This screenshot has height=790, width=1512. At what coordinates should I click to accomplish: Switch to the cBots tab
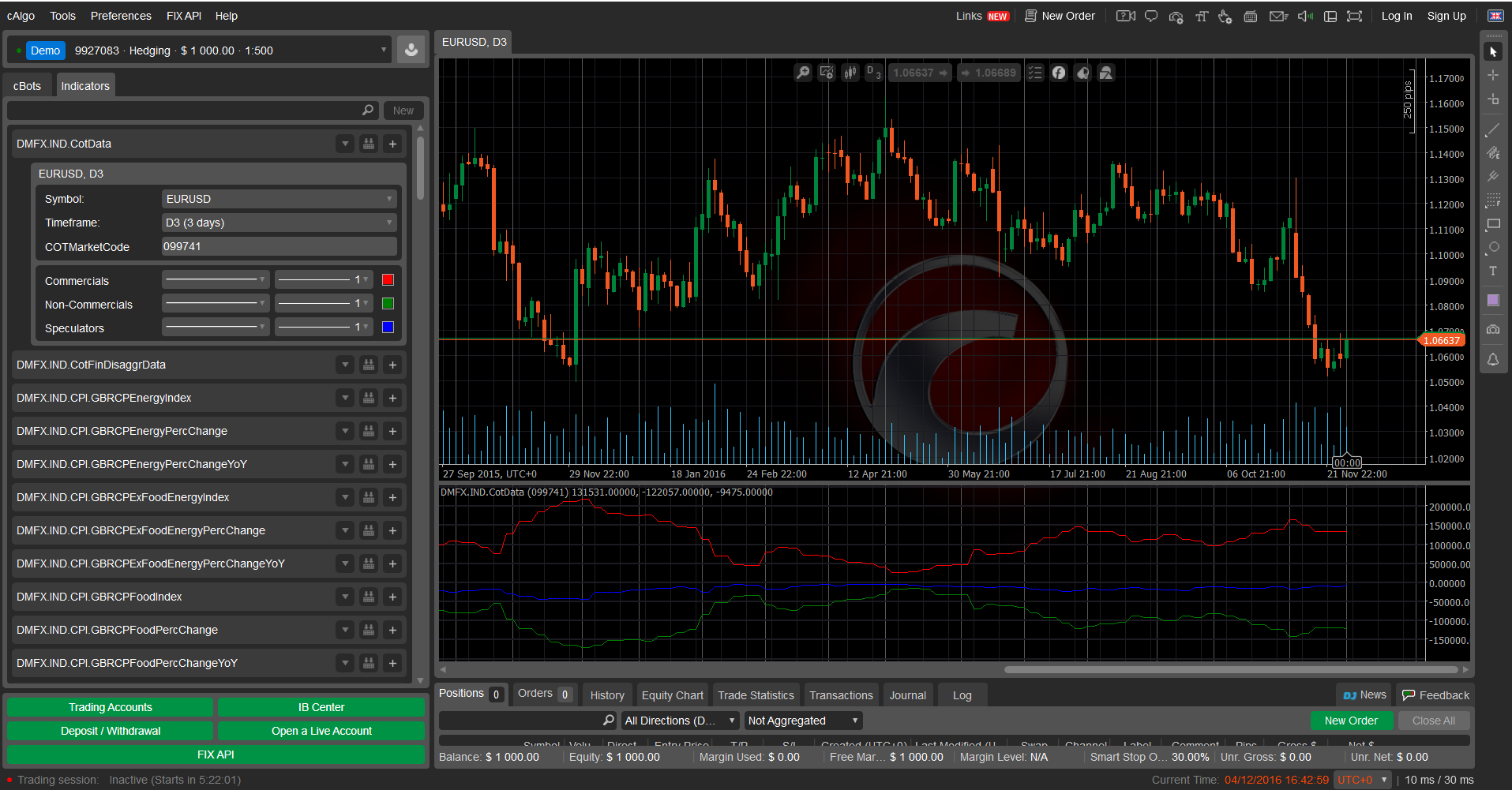(x=28, y=86)
